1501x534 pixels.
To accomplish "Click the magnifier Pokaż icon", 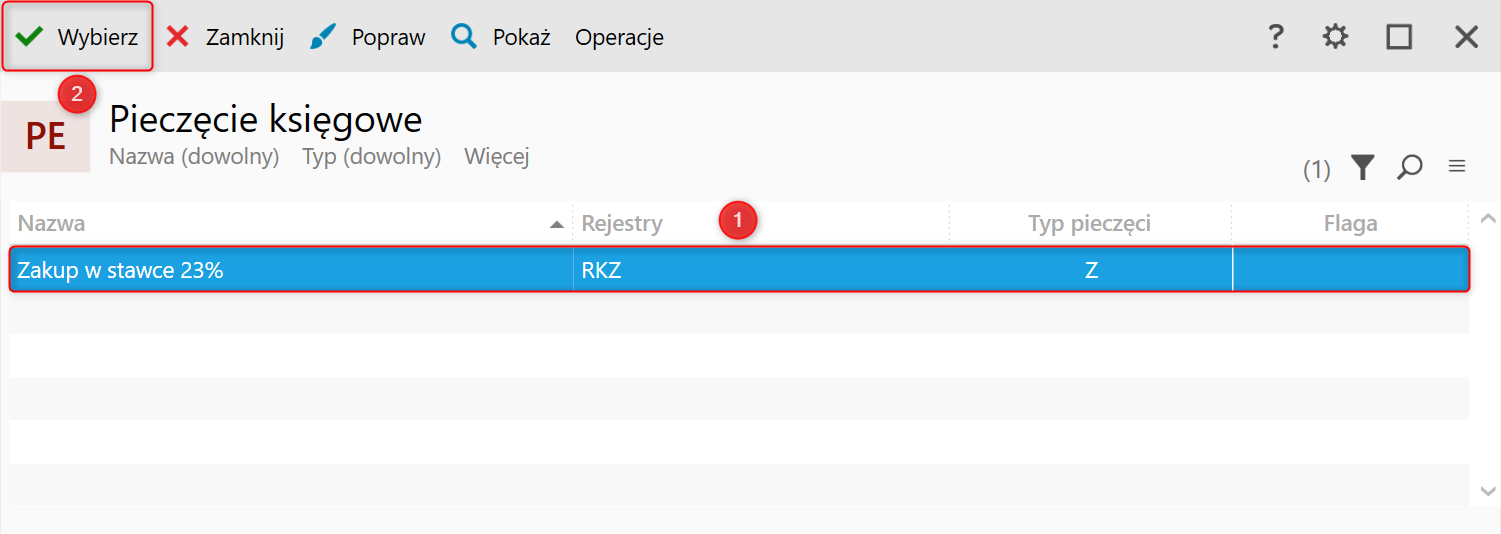I will 464,37.
